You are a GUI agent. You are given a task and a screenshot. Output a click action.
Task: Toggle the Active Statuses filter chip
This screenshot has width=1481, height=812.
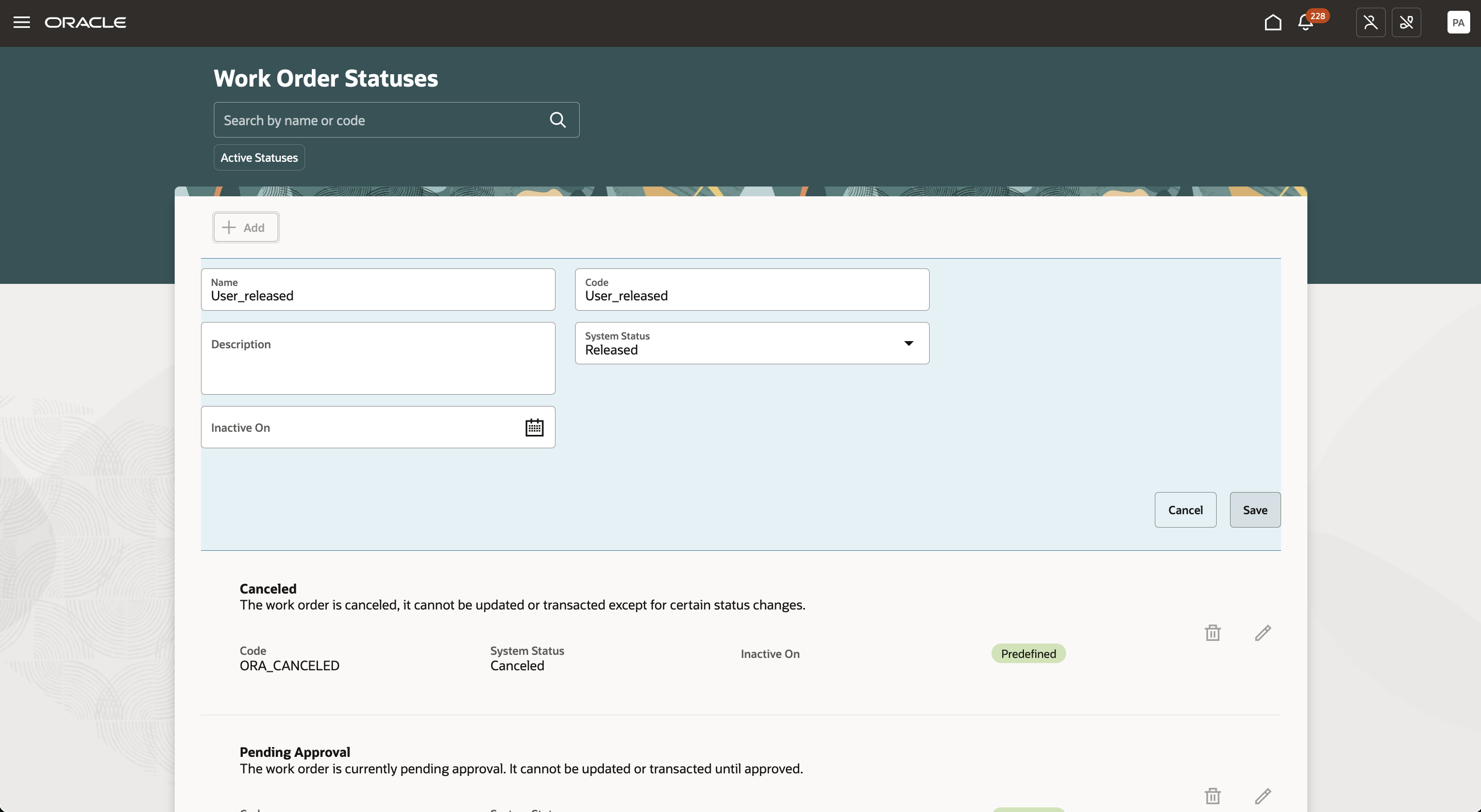[x=259, y=158]
